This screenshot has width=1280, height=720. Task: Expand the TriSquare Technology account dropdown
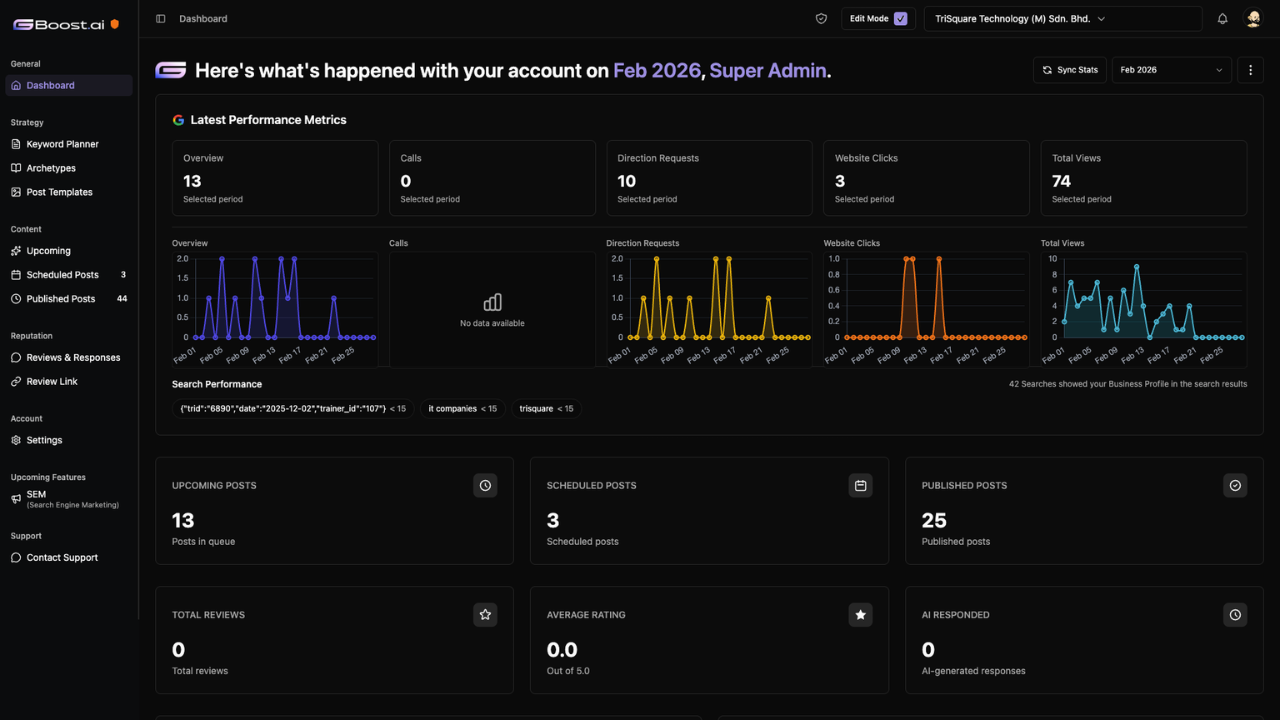coord(1063,19)
